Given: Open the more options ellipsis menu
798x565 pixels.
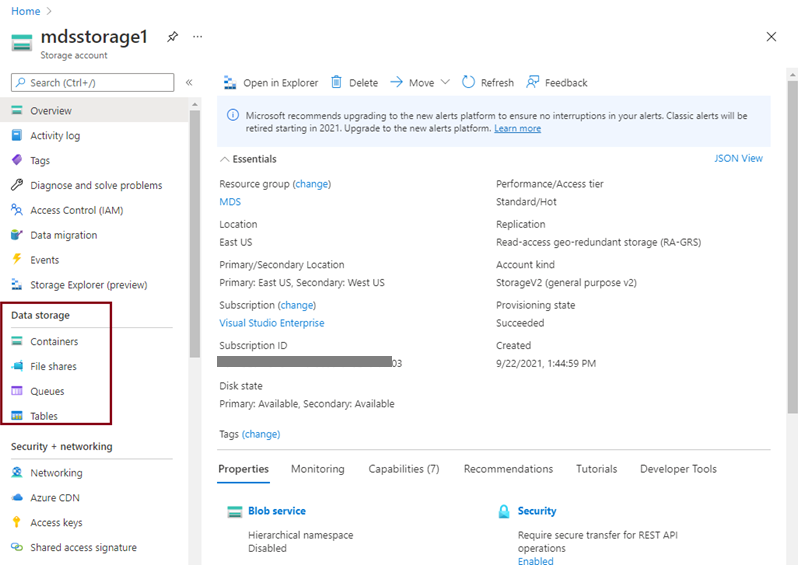Looking at the screenshot, I should [197, 37].
